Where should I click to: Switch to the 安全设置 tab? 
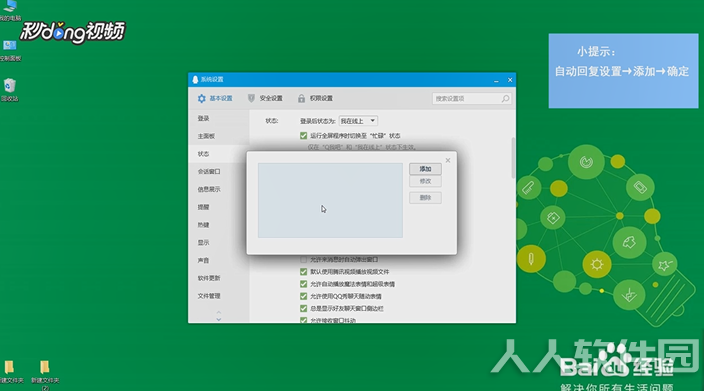click(x=265, y=98)
